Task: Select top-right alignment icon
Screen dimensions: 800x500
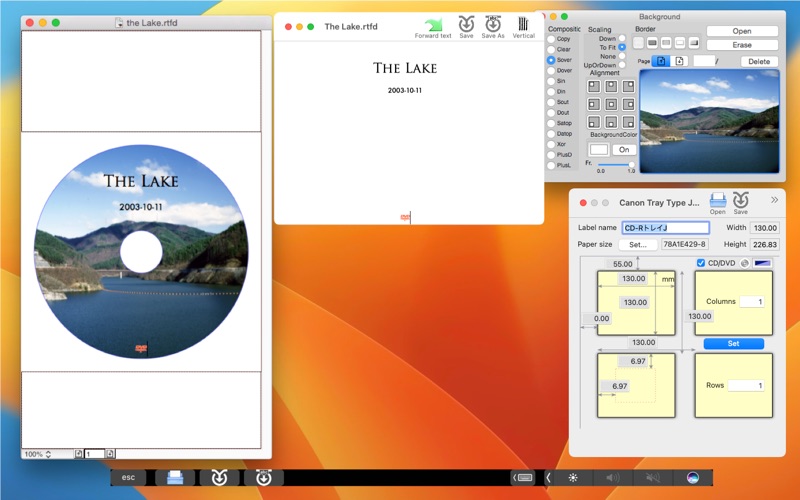Action: click(x=629, y=86)
